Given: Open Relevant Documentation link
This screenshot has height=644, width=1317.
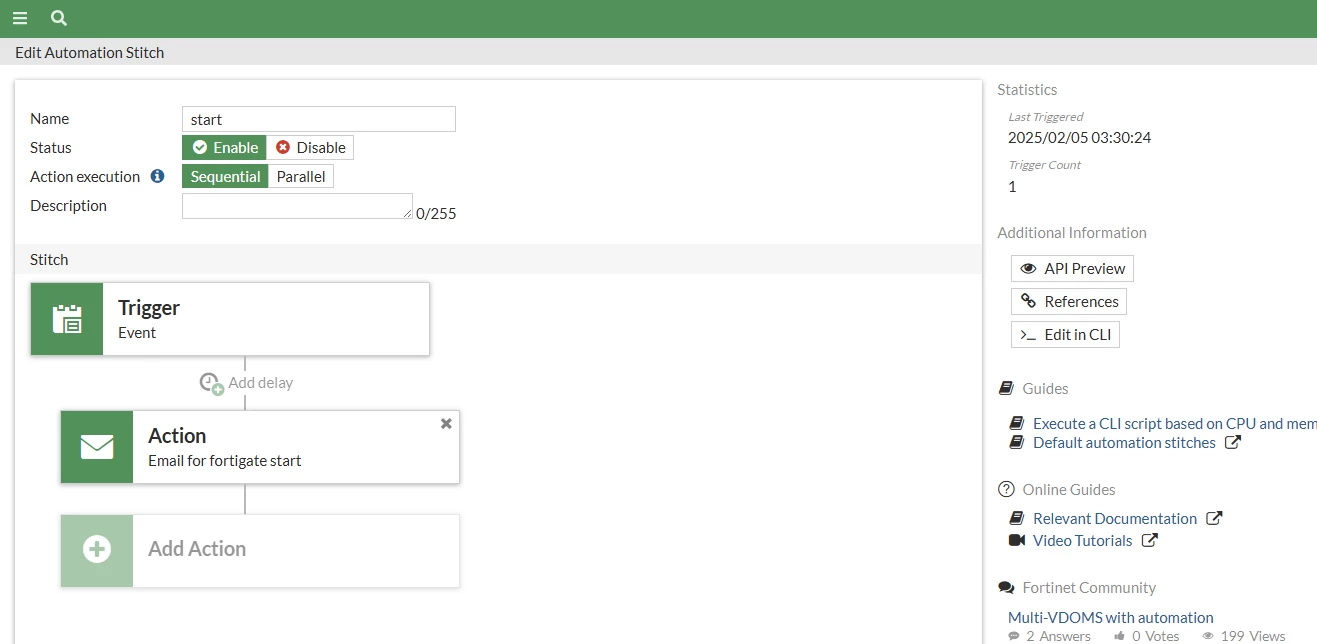Looking at the screenshot, I should click(1115, 518).
